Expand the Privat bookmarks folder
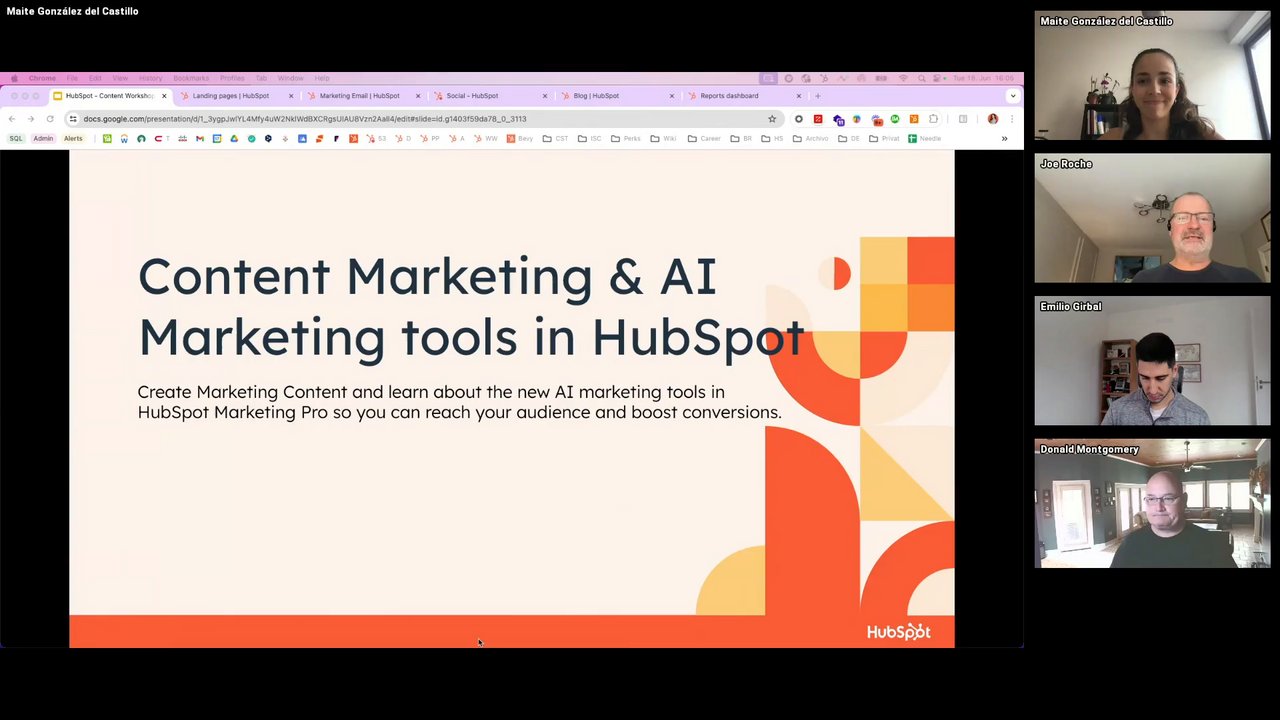Screen dimensions: 1280x720 pos(884,138)
